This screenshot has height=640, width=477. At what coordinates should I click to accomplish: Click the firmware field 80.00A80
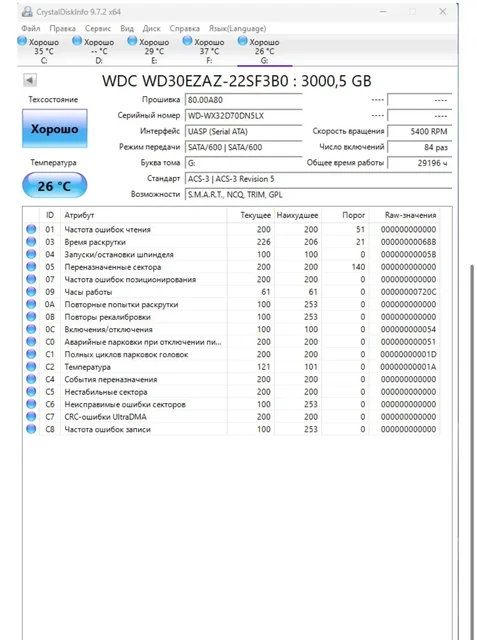pyautogui.click(x=243, y=100)
